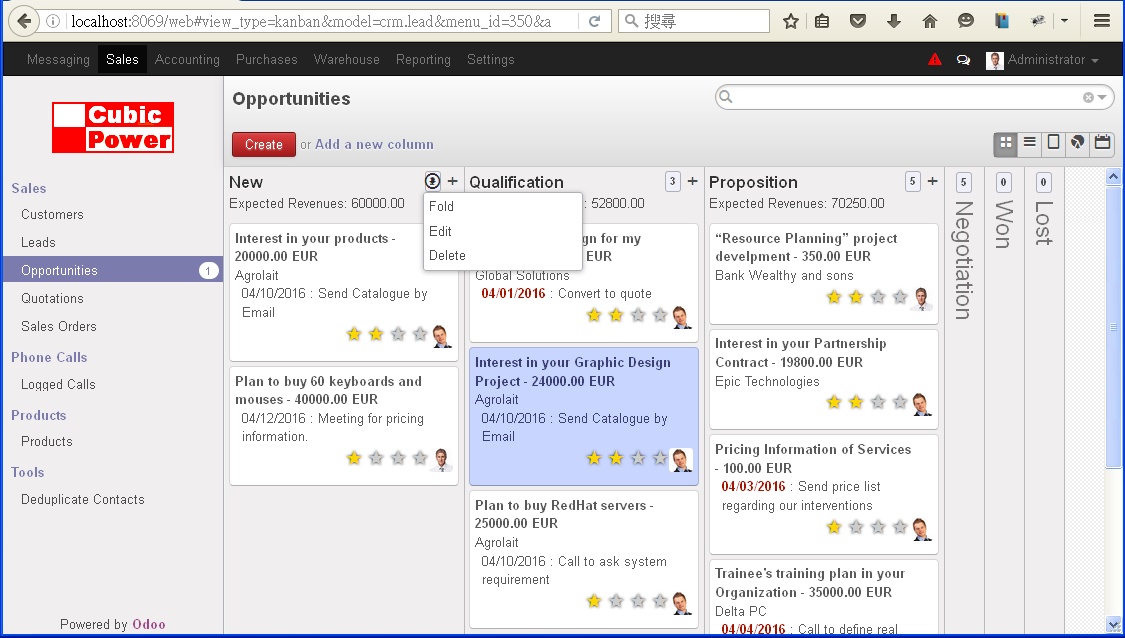Add a card with plus in Proposition column

tap(932, 181)
